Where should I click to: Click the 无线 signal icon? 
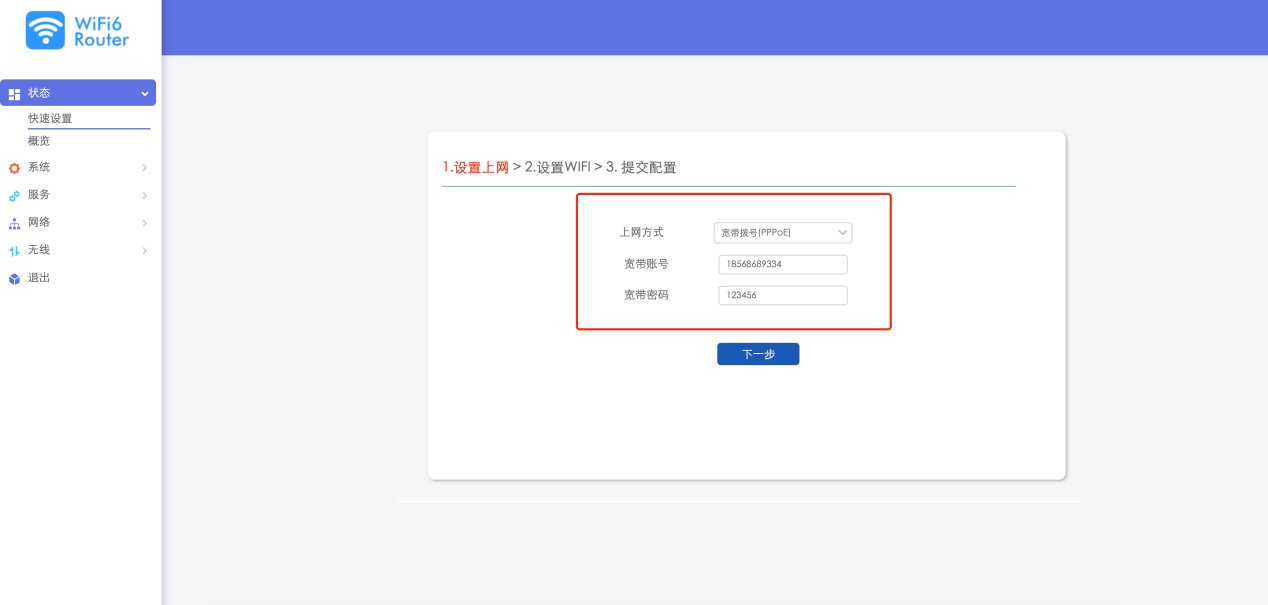pos(14,251)
